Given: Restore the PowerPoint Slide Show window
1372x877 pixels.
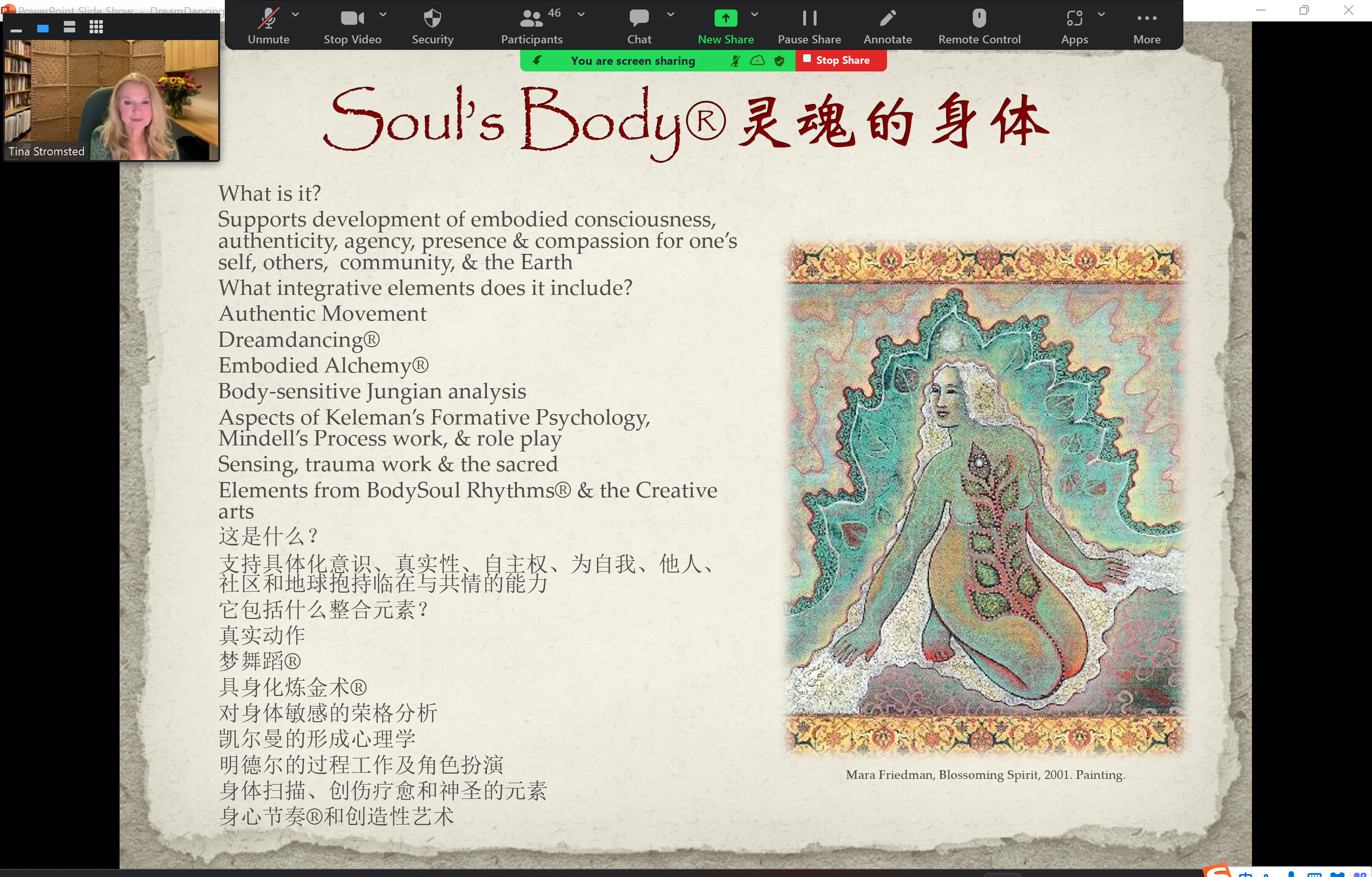Looking at the screenshot, I should point(1303,10).
